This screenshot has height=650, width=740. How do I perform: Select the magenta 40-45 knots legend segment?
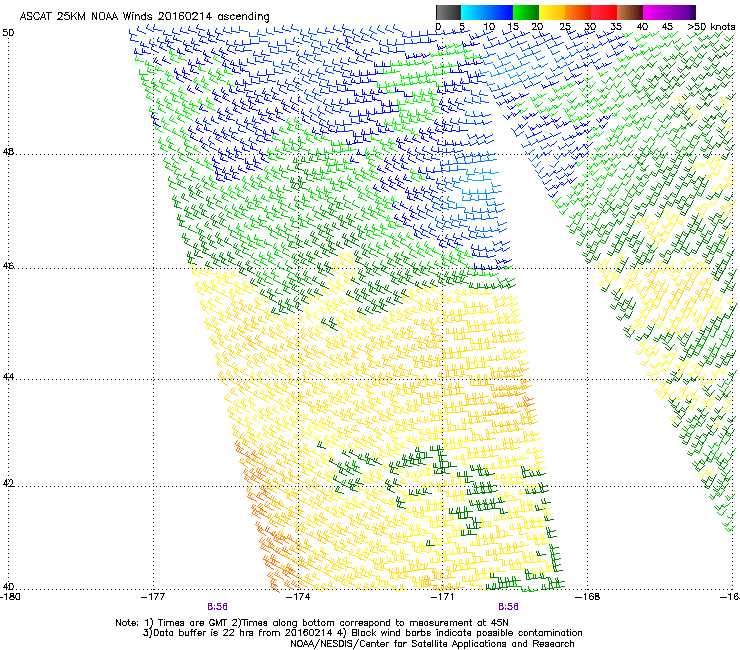[656, 12]
